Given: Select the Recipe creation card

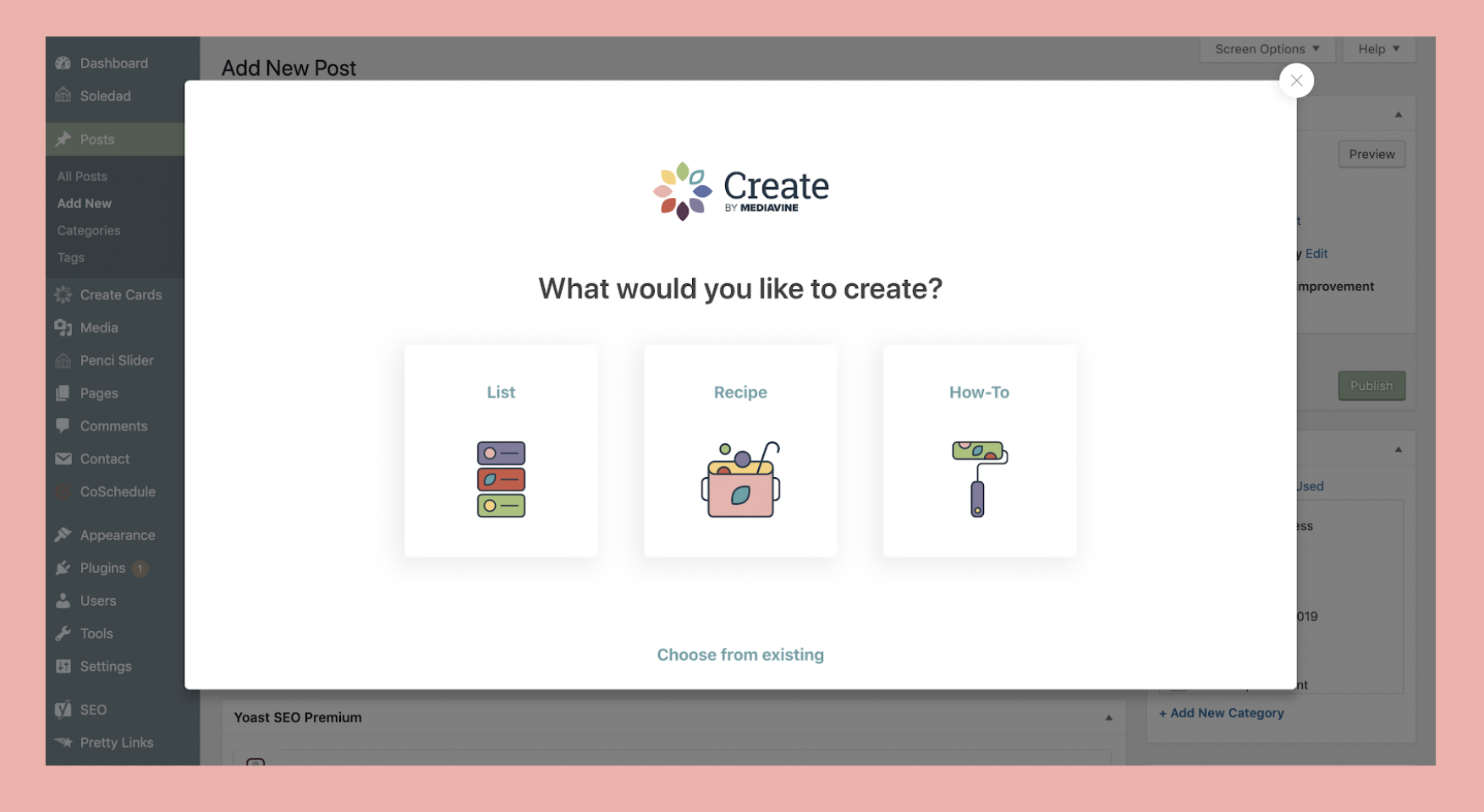Looking at the screenshot, I should (x=740, y=451).
